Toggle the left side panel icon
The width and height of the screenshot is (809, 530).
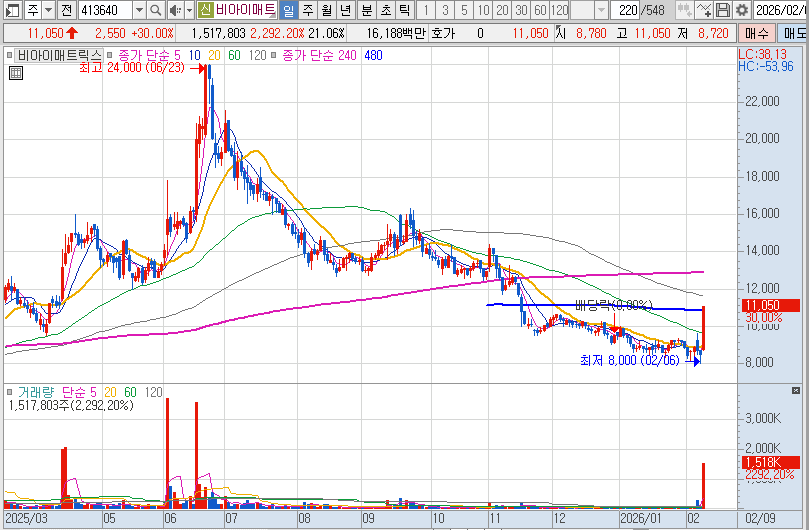pos(12,10)
